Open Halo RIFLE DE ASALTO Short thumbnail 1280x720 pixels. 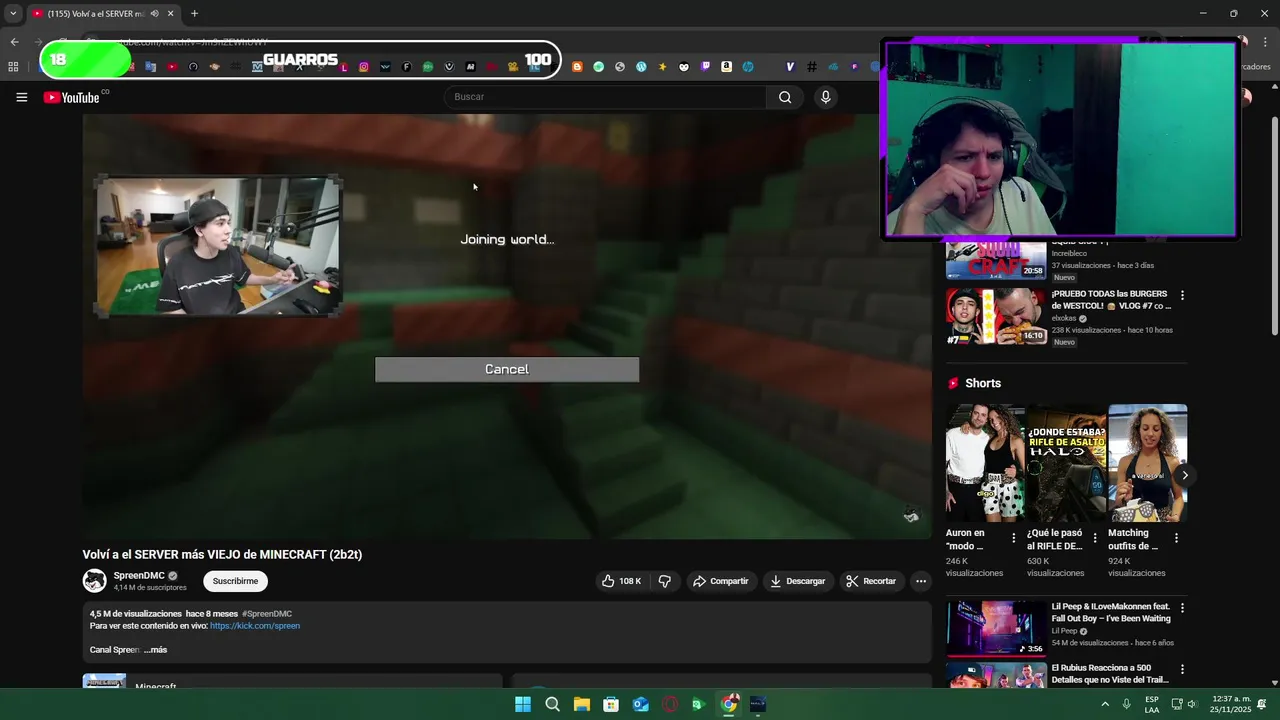[x=1066, y=463]
